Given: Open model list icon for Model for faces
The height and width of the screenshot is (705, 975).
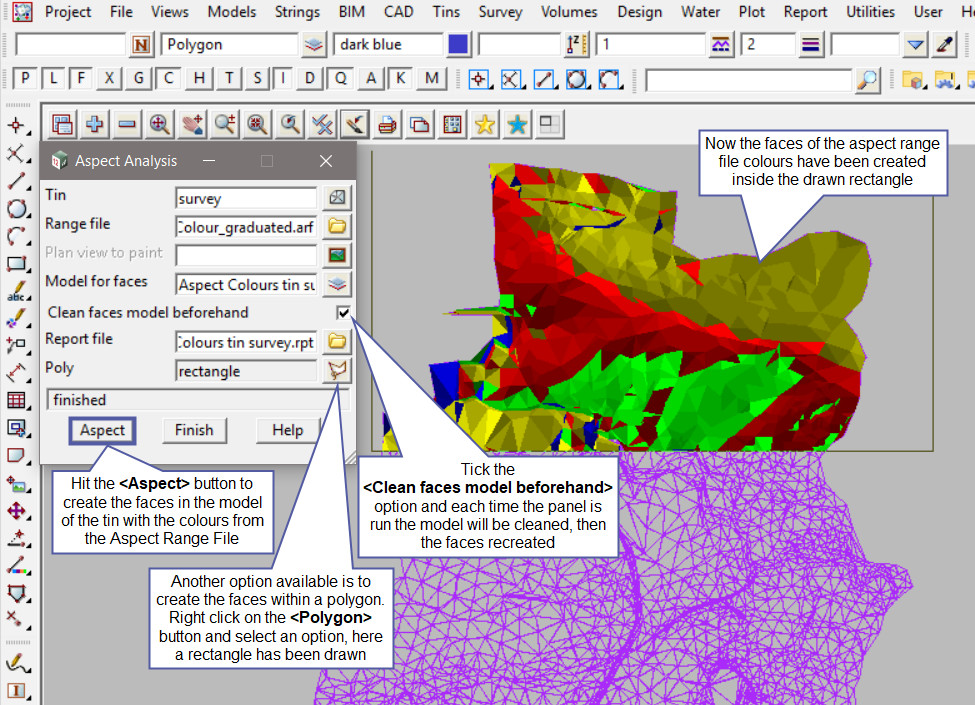Looking at the screenshot, I should pos(337,284).
